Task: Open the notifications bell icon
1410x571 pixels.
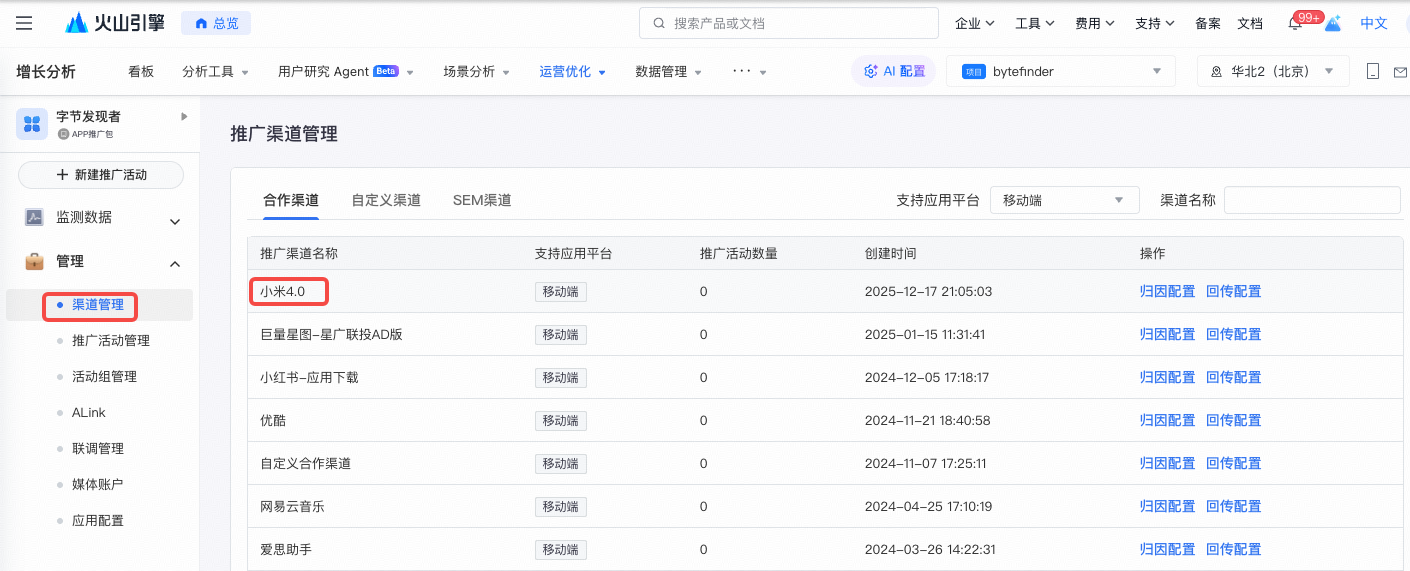Action: tap(1295, 24)
